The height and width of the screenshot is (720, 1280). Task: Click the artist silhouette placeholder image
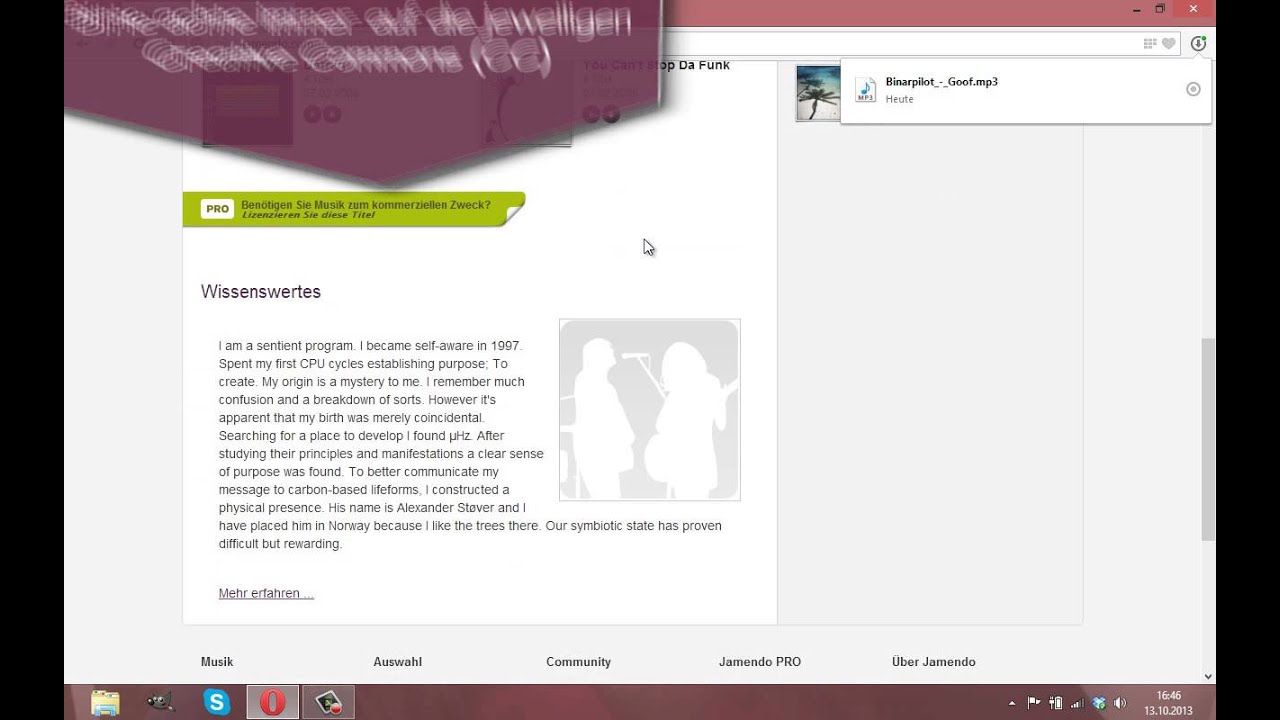tap(650, 410)
